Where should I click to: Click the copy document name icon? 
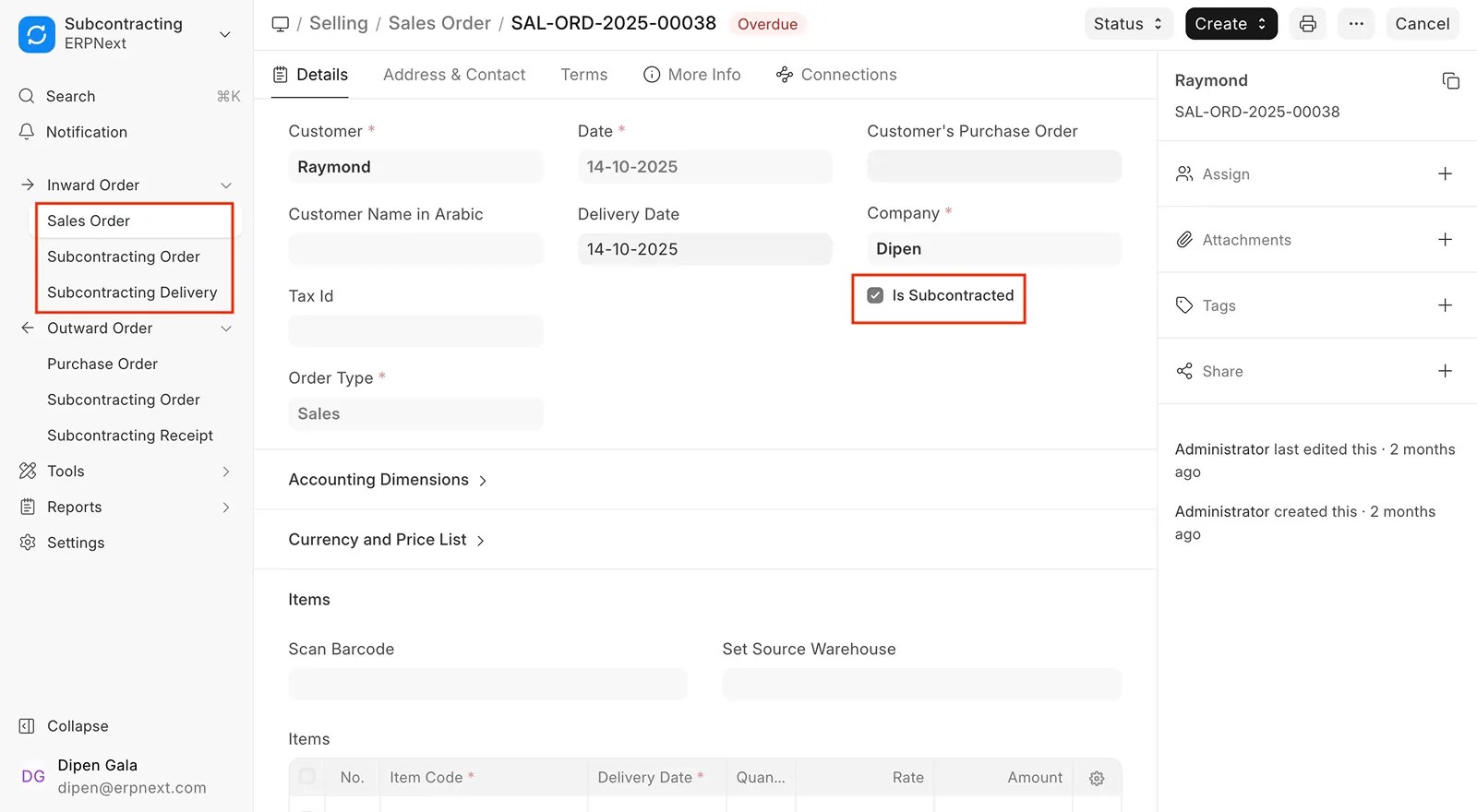(x=1450, y=81)
